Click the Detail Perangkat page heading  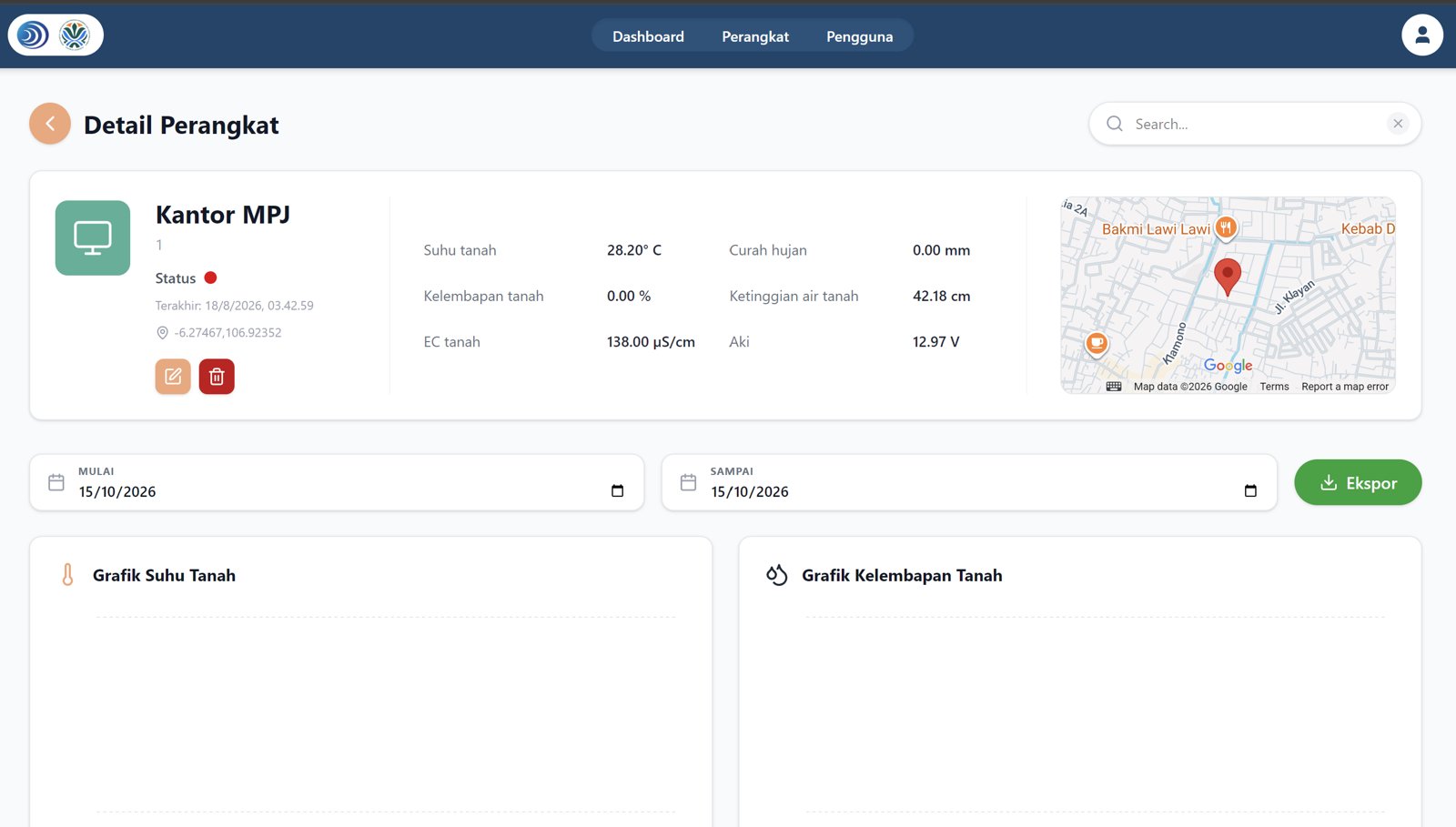click(x=181, y=125)
